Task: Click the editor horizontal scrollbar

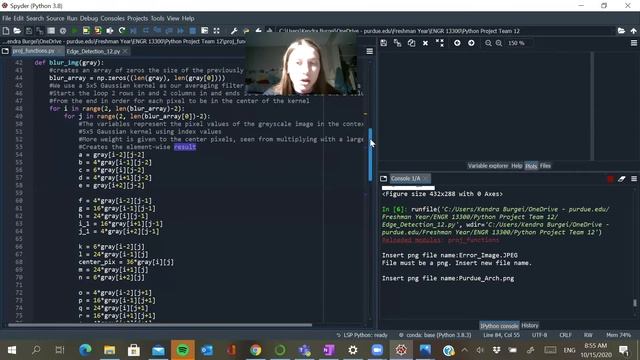Action: click(160, 325)
